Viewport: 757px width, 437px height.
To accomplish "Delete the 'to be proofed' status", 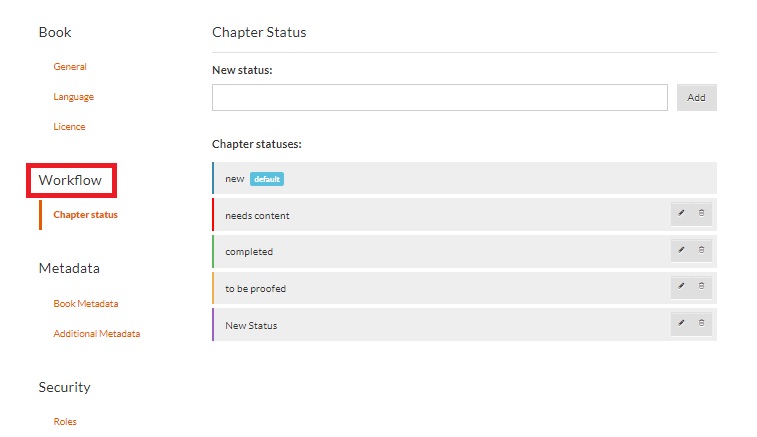I will point(701,287).
